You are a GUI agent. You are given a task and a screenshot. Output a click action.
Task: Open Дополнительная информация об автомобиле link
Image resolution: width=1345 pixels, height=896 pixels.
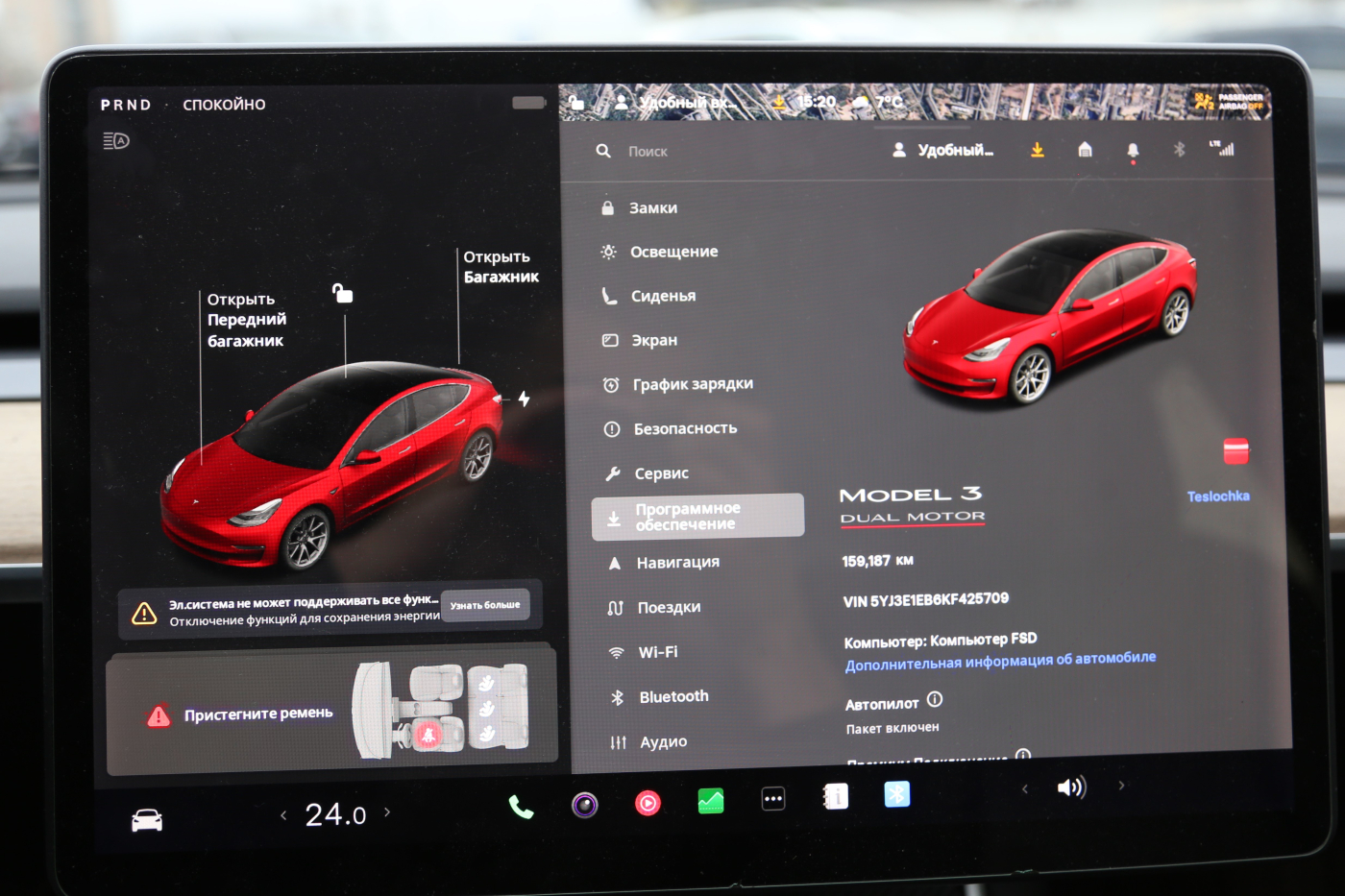point(1000,659)
